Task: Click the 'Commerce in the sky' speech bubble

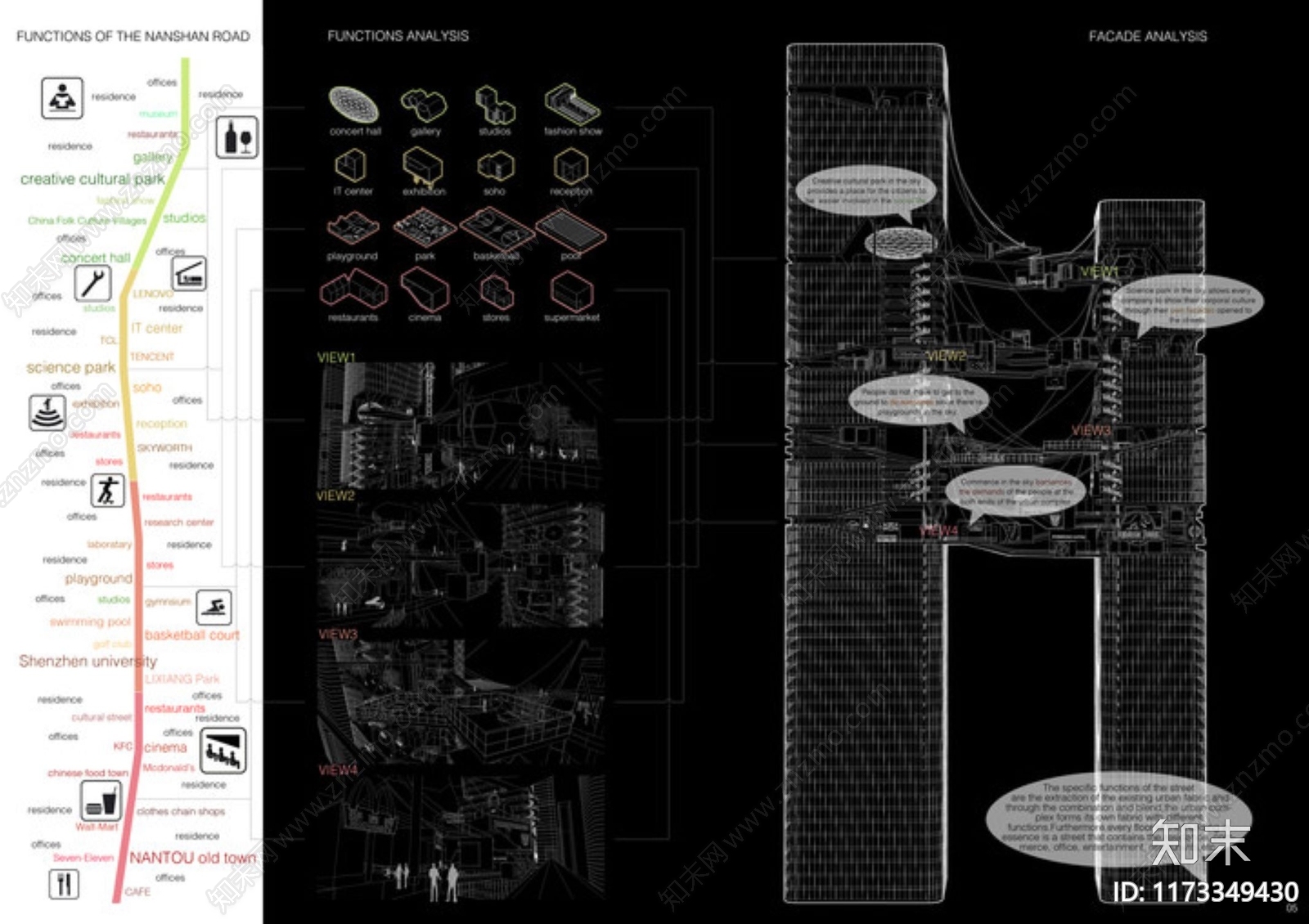Action: pyautogui.click(x=1015, y=493)
